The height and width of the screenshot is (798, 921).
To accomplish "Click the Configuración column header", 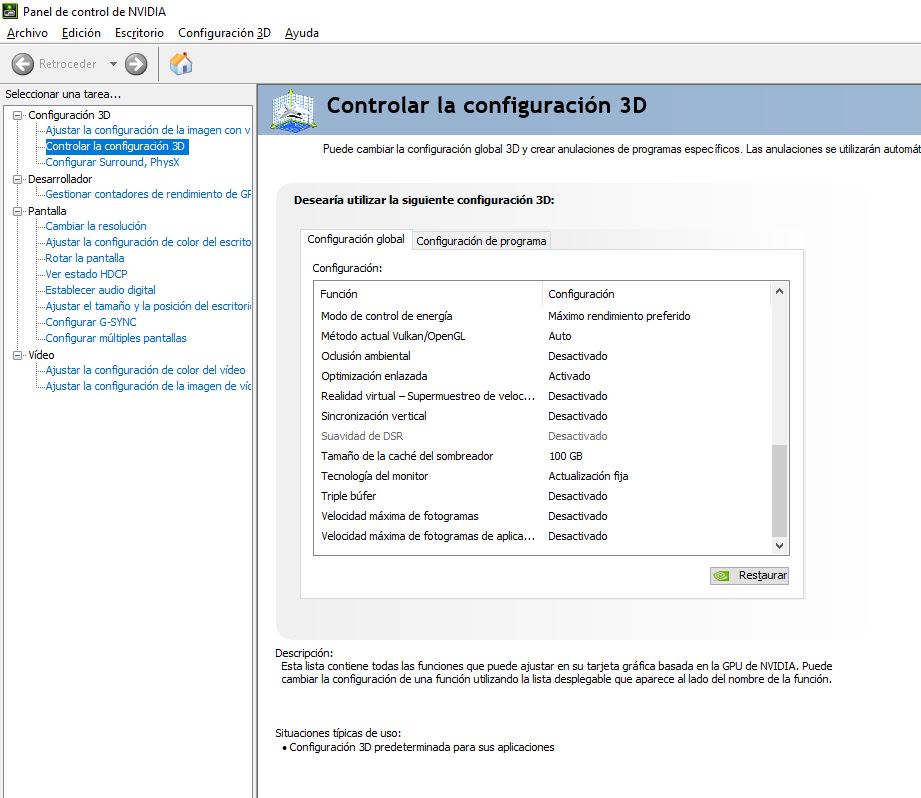I will point(657,294).
